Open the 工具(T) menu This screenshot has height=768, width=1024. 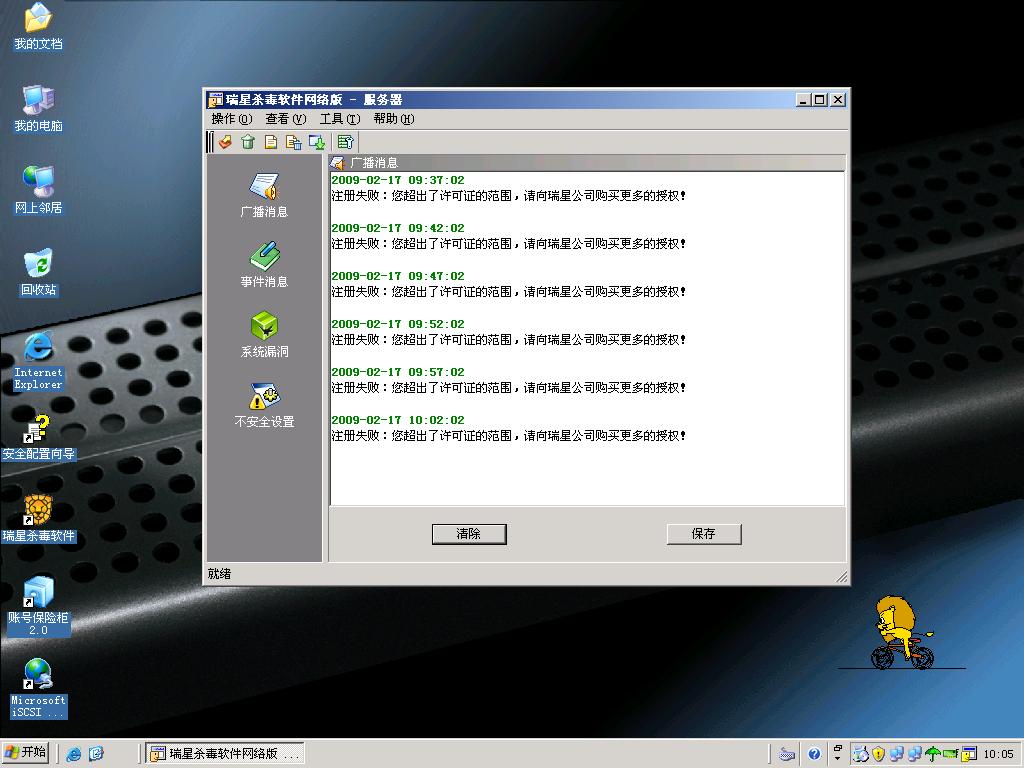pyautogui.click(x=339, y=119)
